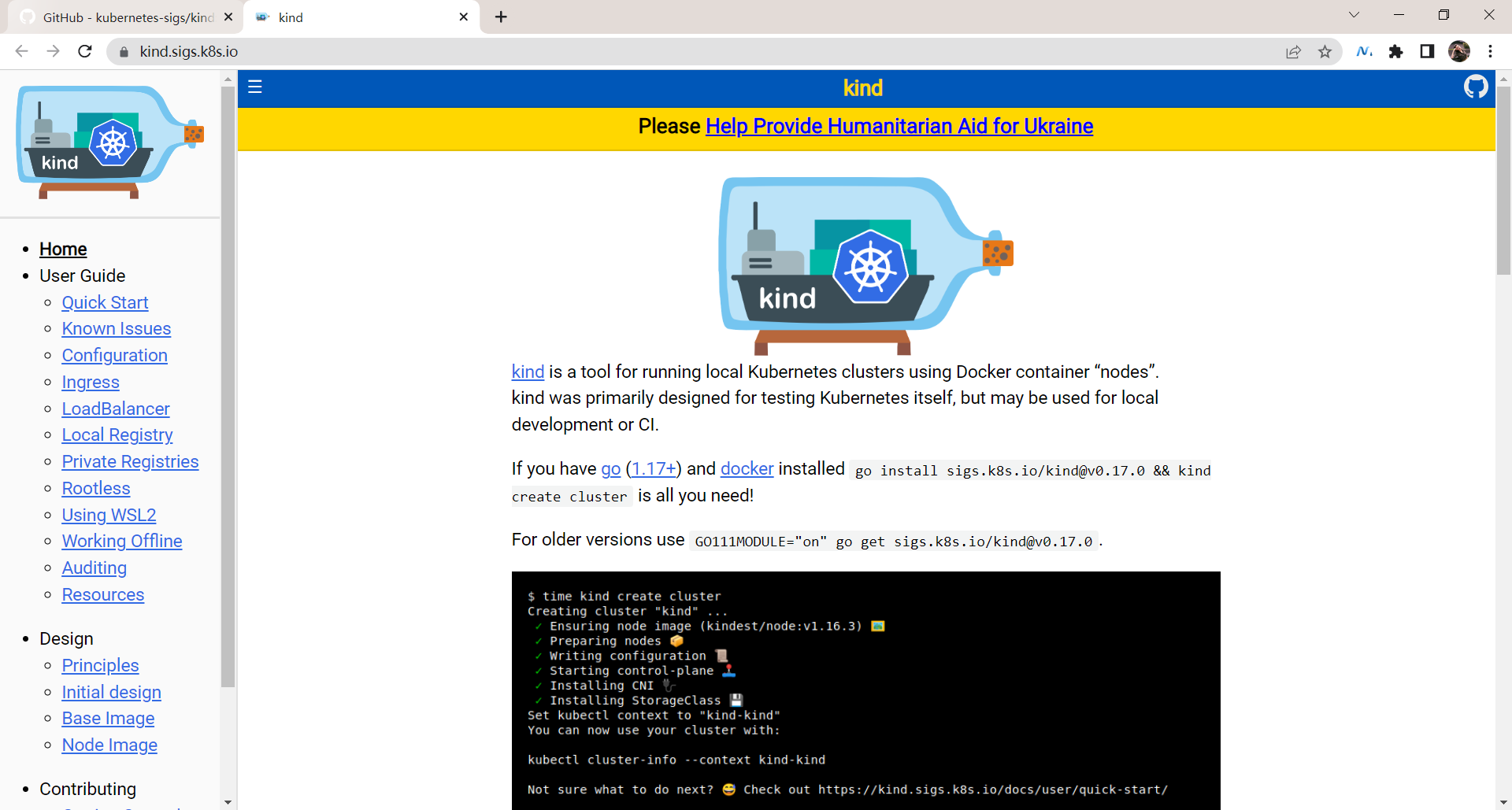This screenshot has height=810, width=1512.
Task: Click the blue N extension icon
Action: point(1364,51)
